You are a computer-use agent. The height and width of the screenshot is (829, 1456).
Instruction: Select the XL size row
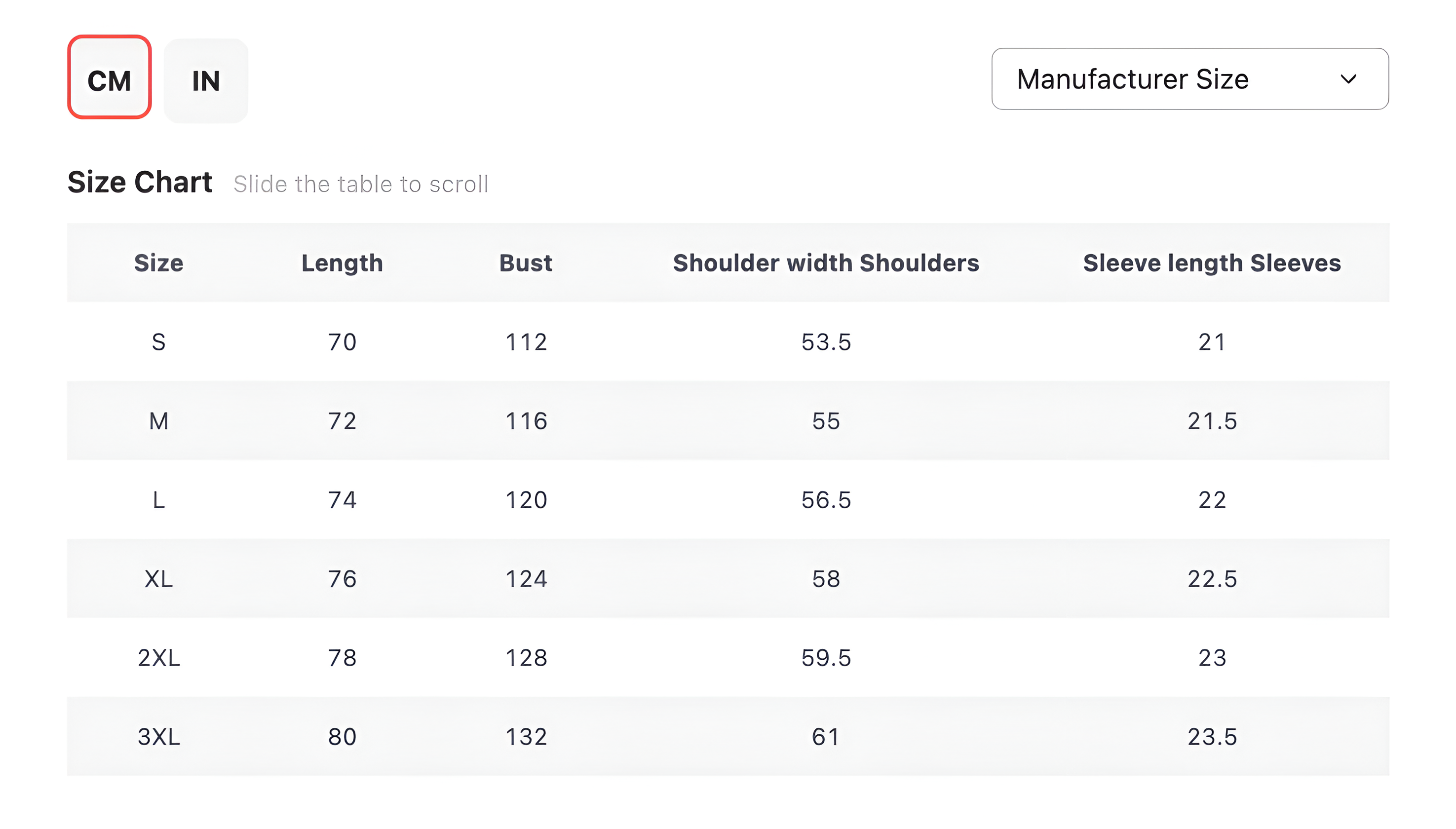coord(158,578)
